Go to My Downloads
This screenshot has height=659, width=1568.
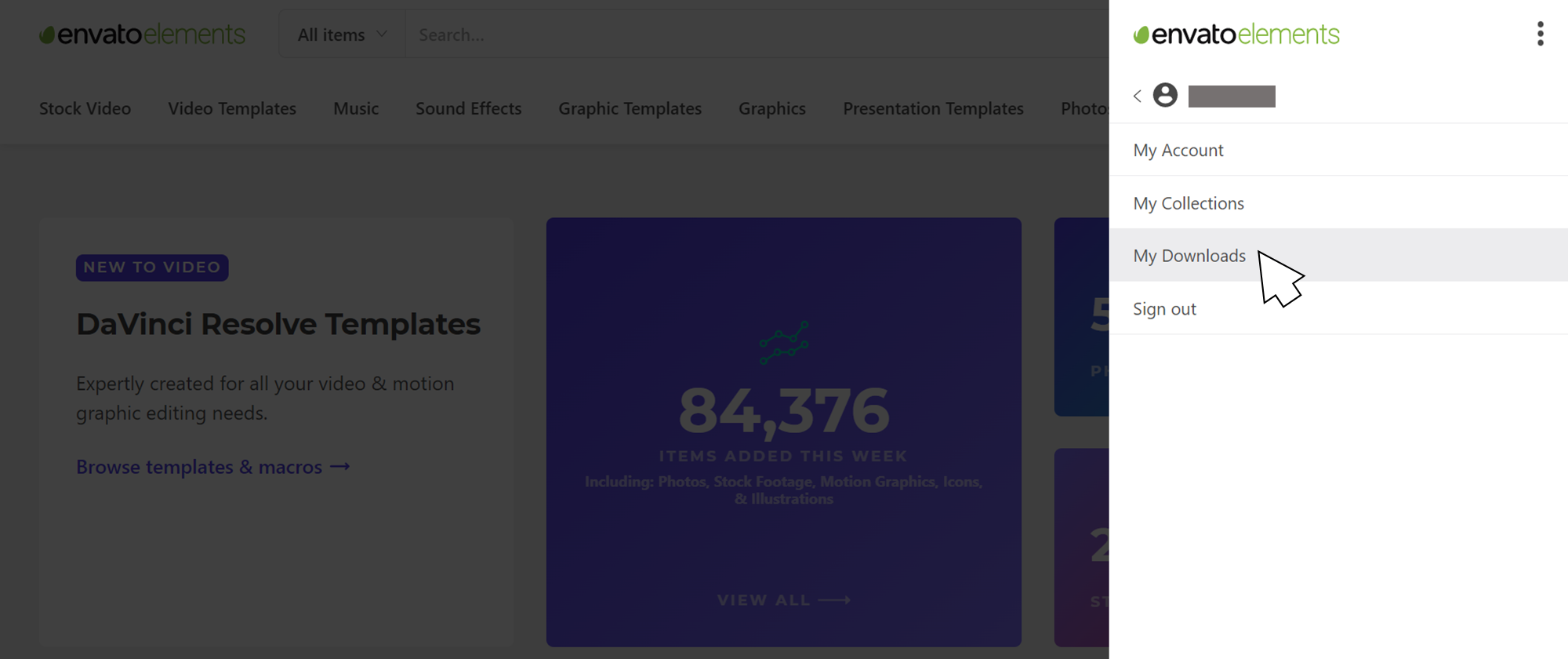point(1338,256)
